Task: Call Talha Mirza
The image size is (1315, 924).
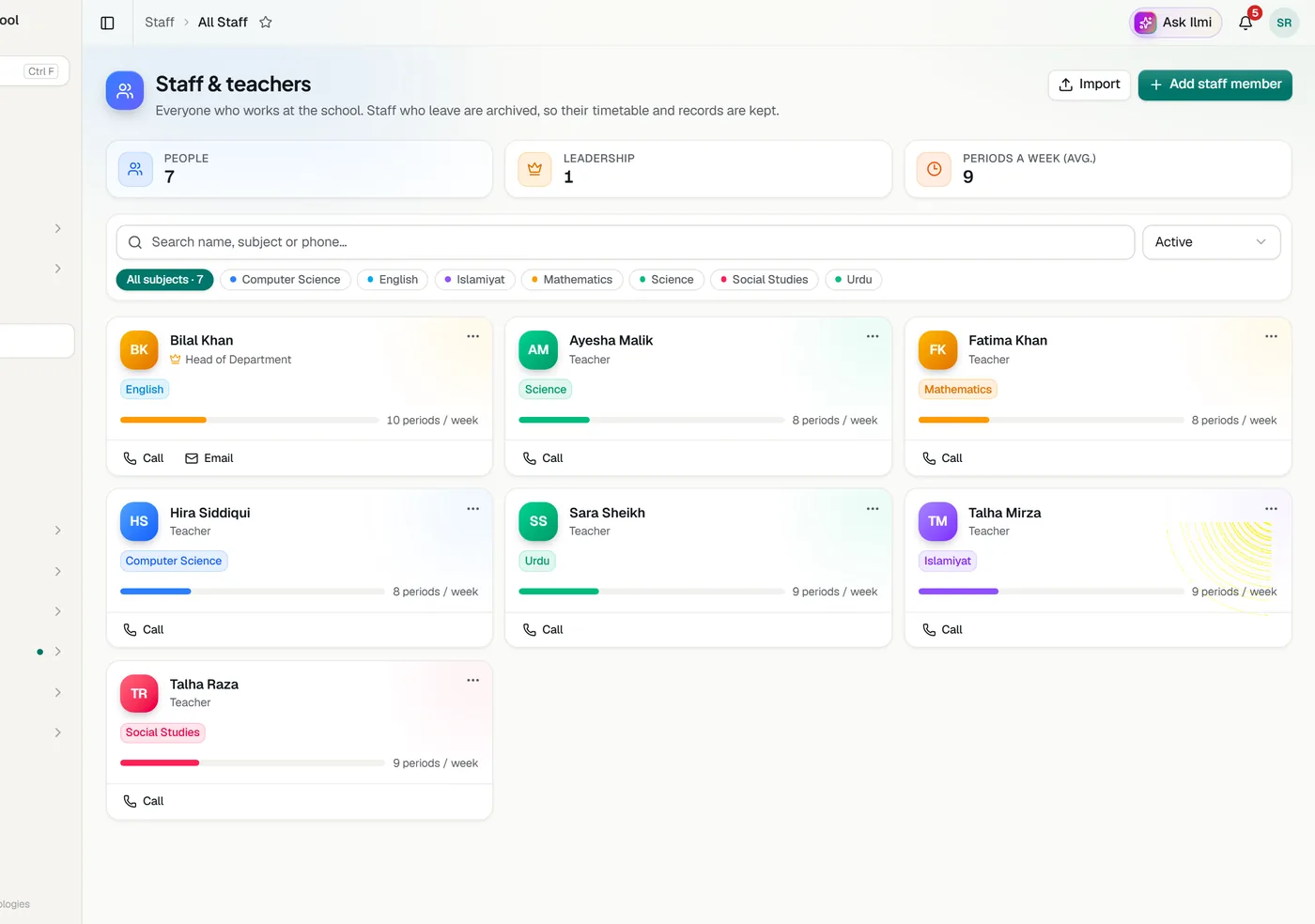Action: pyautogui.click(x=942, y=630)
